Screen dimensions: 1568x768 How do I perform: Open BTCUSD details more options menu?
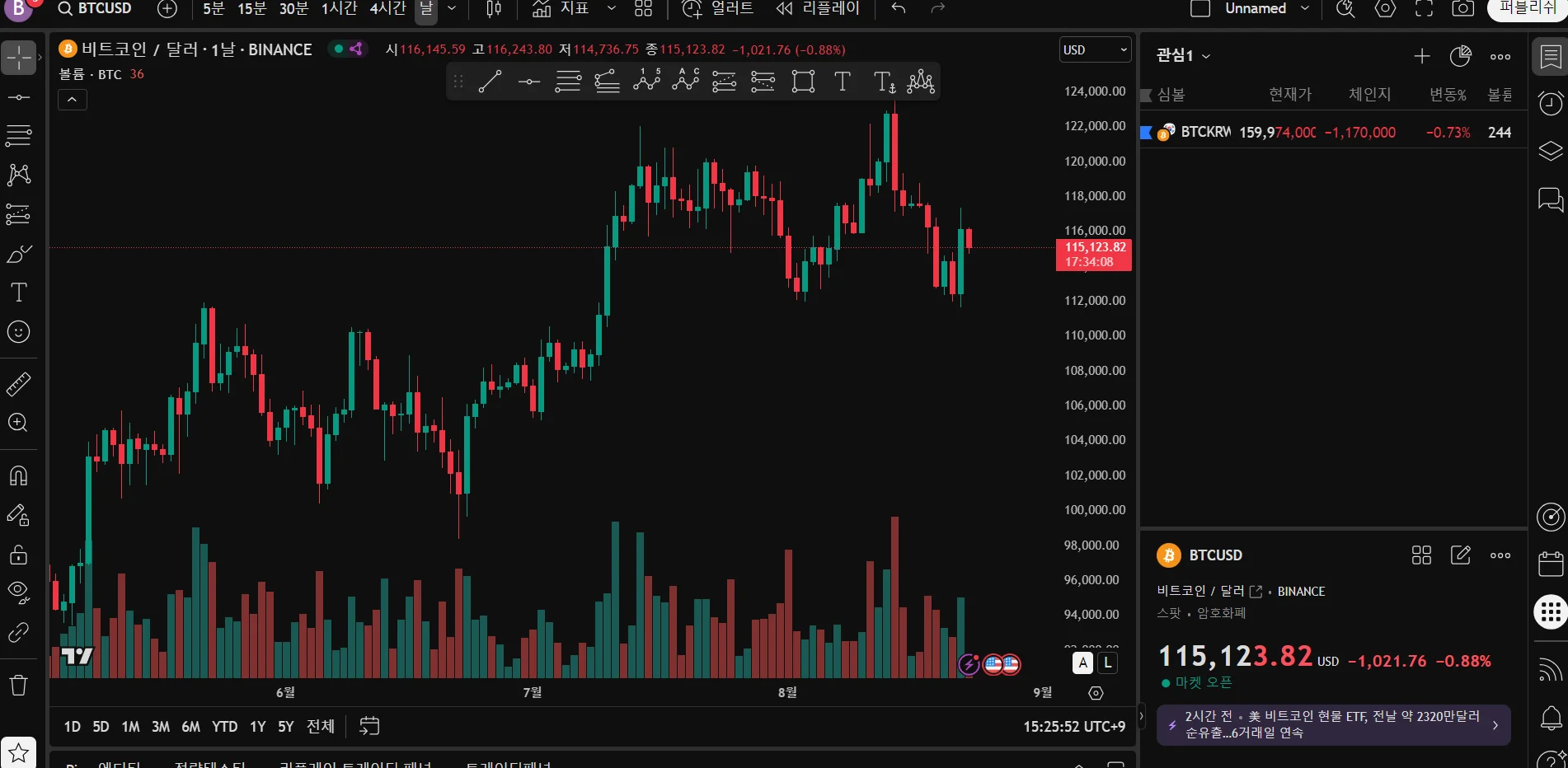pyautogui.click(x=1500, y=555)
